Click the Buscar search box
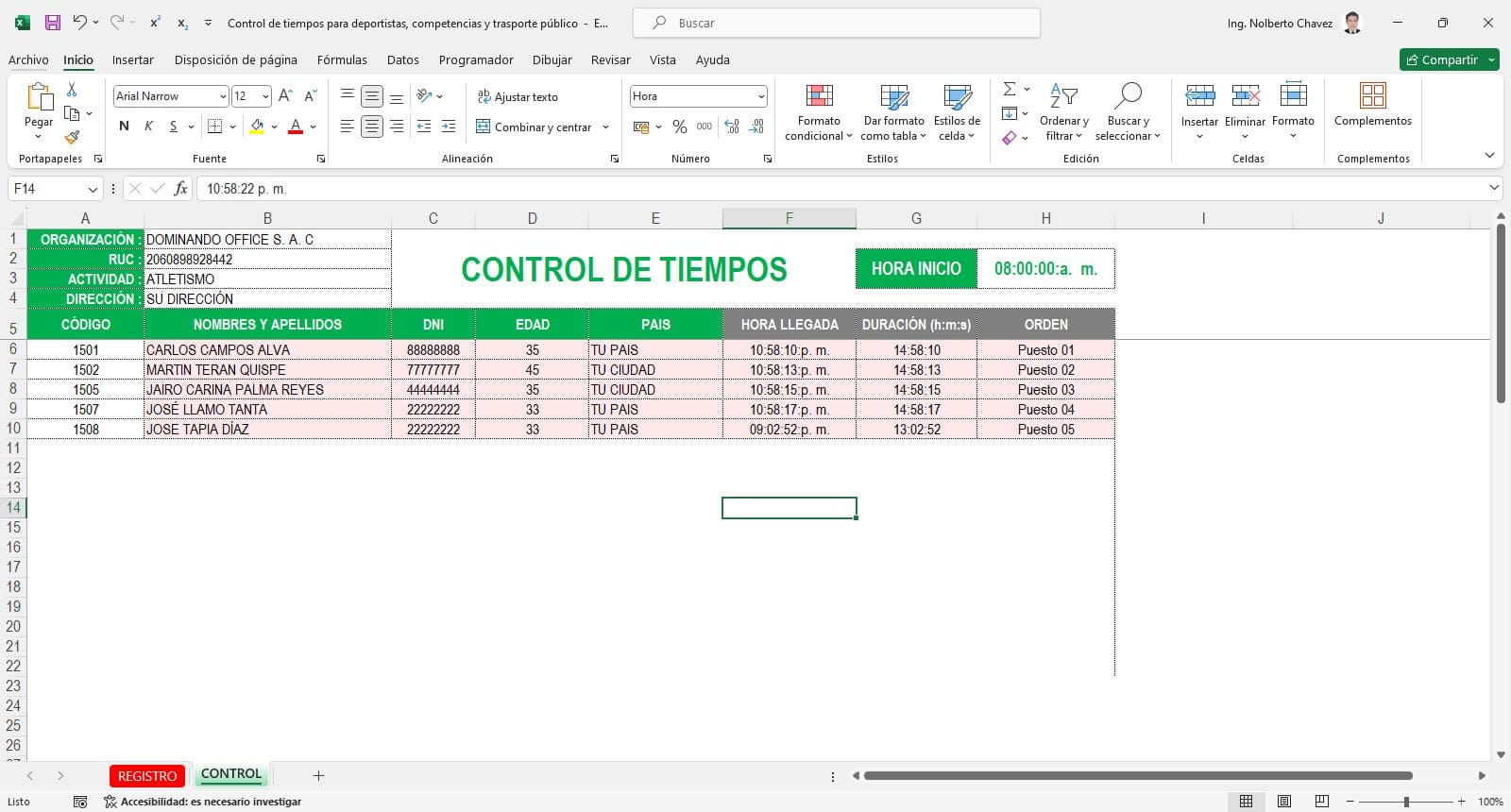The height and width of the screenshot is (812, 1511). tap(836, 23)
